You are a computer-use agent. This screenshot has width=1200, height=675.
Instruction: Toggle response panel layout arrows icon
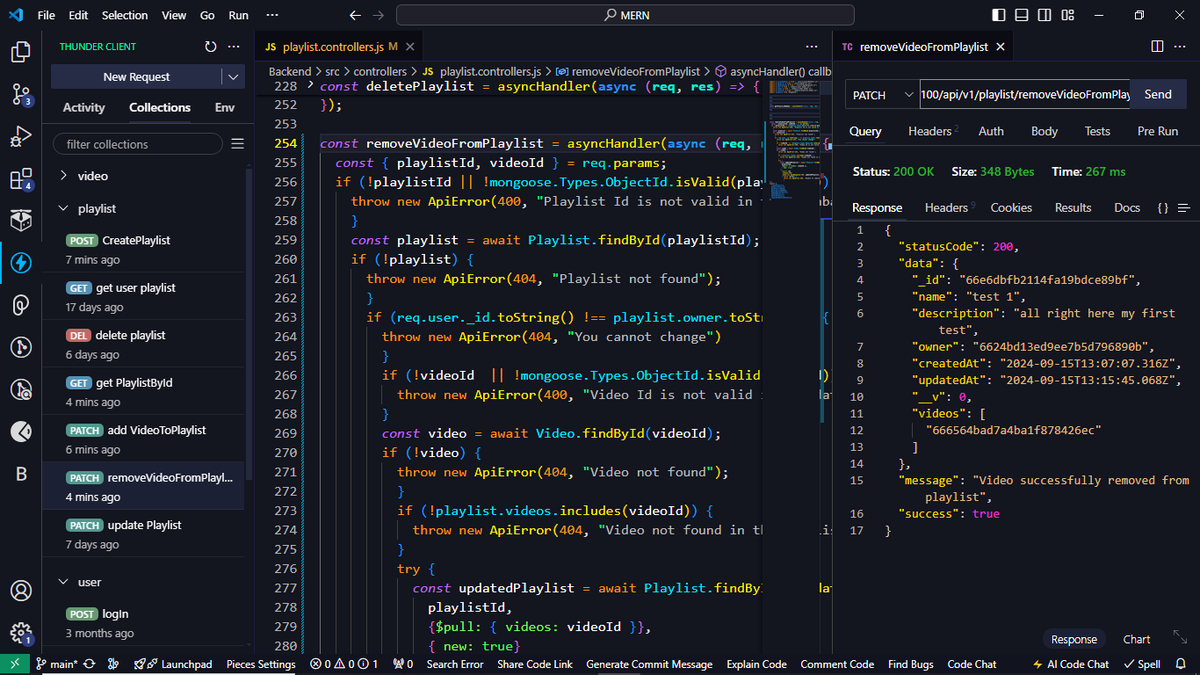[1180, 637]
